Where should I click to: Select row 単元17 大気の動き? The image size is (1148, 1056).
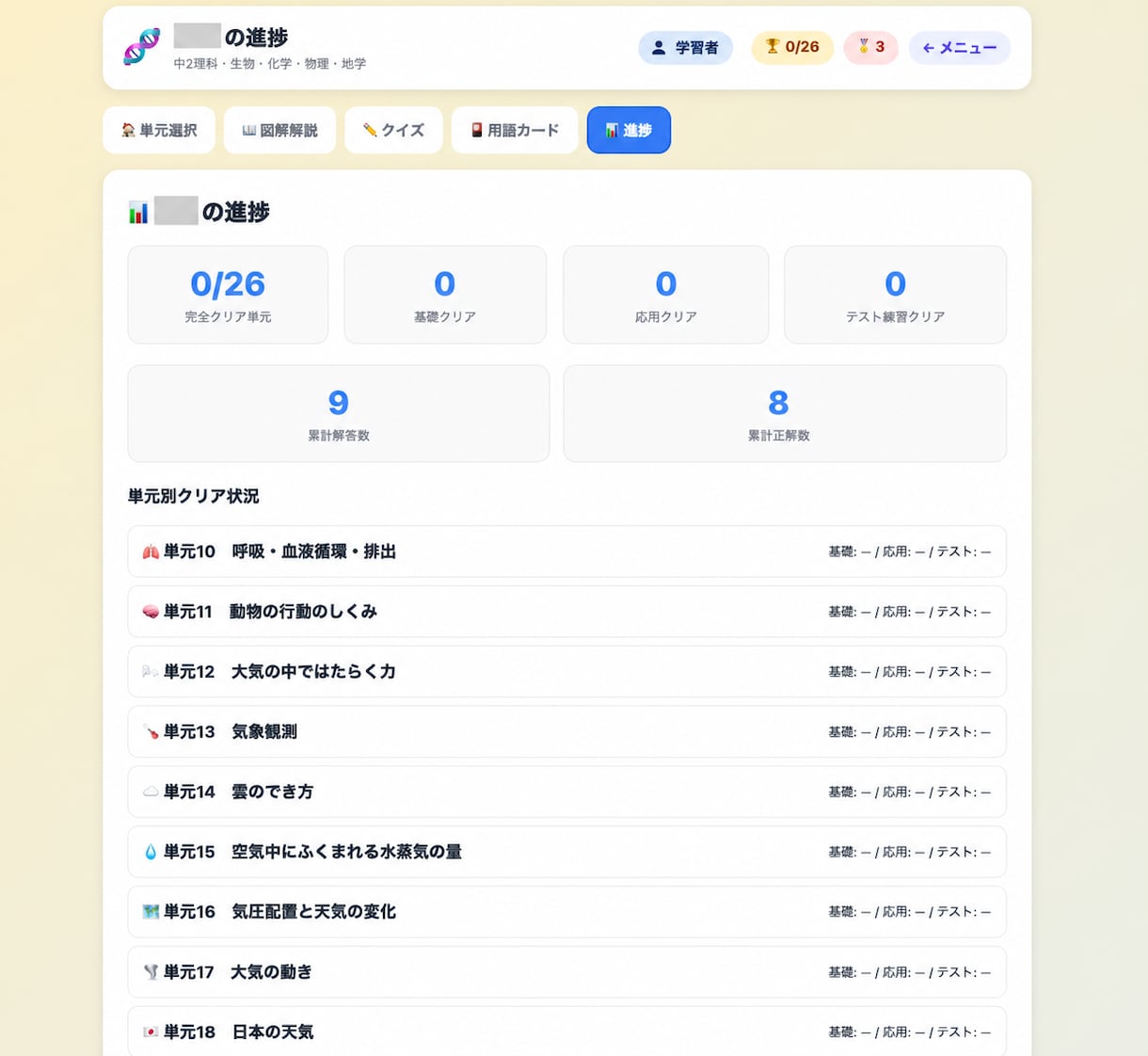pos(566,972)
